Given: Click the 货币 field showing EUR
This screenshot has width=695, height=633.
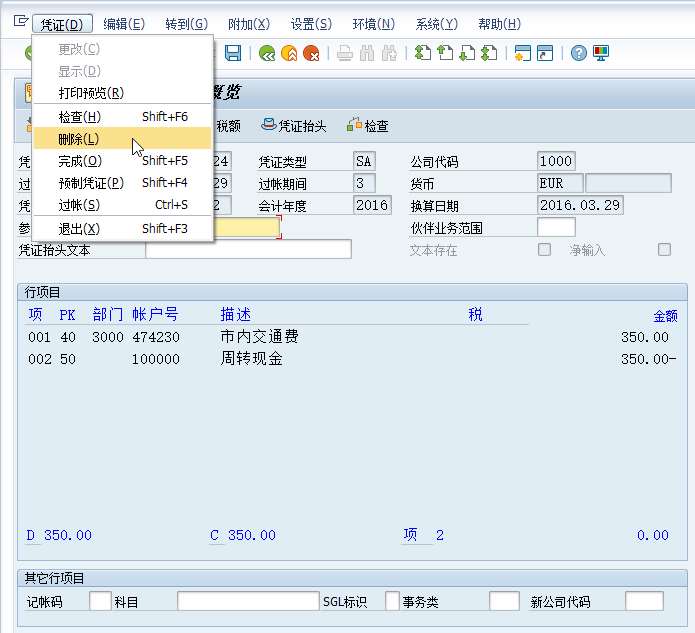Looking at the screenshot, I should [x=560, y=183].
